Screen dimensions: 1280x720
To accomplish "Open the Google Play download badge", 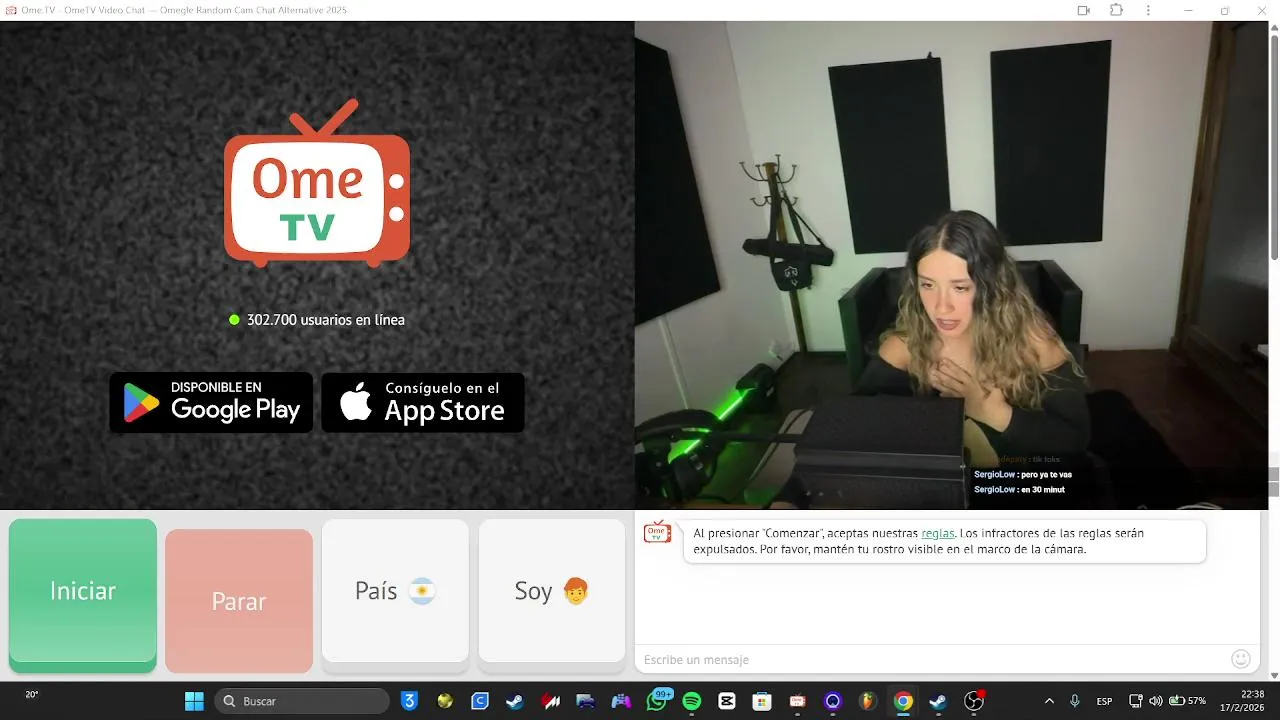I will click(x=211, y=402).
